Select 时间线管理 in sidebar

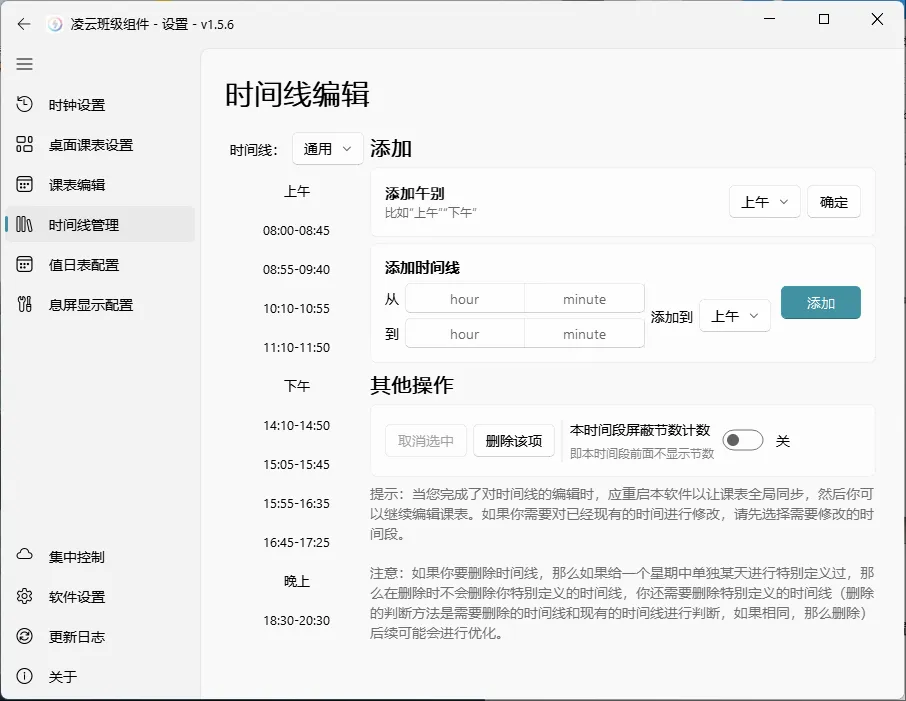(100, 224)
